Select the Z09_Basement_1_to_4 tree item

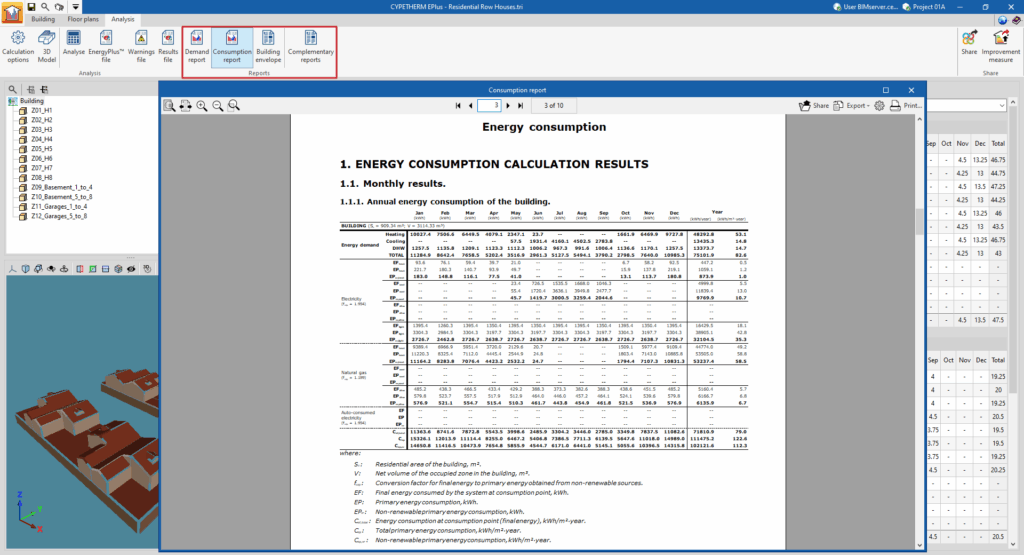(62, 186)
